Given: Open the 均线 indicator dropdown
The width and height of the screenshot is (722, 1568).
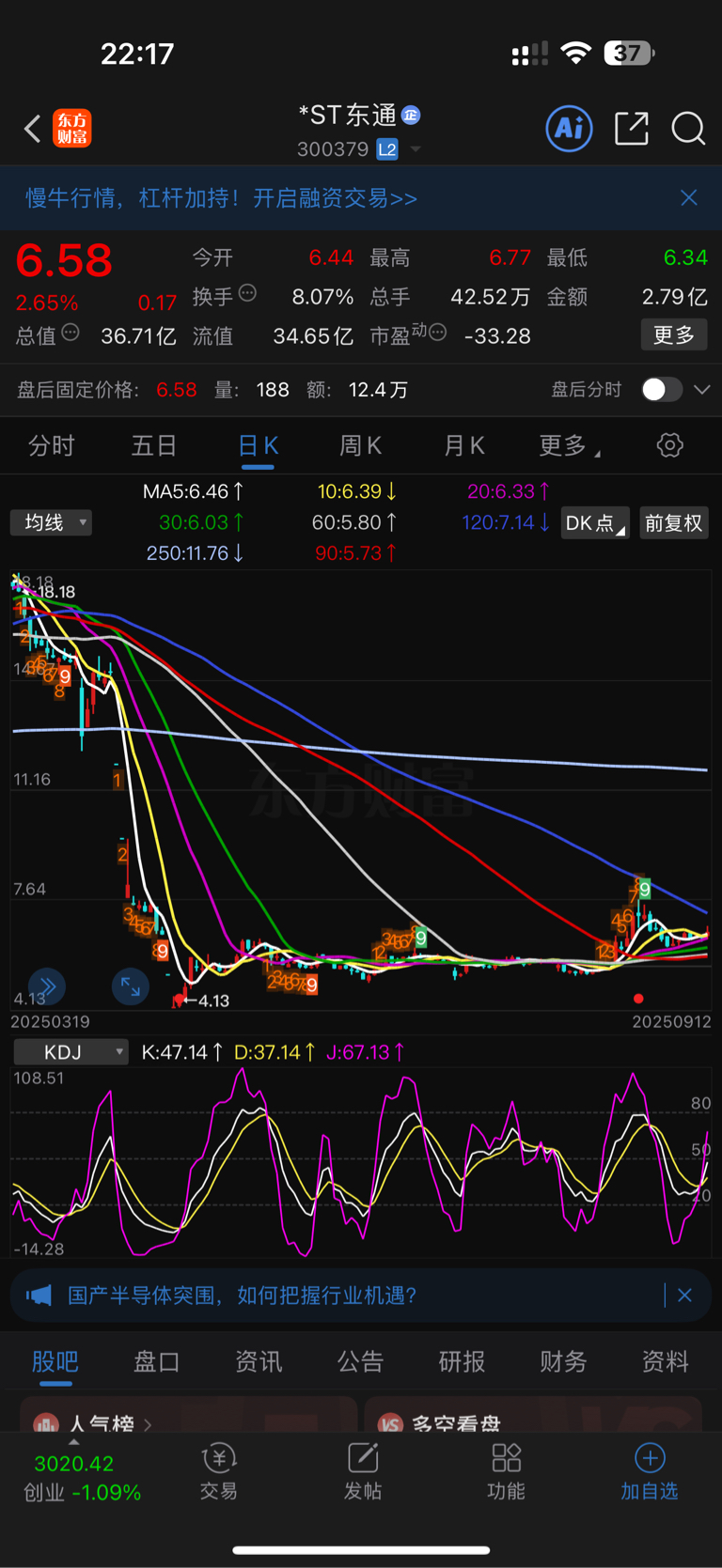Looking at the screenshot, I should 51,522.
